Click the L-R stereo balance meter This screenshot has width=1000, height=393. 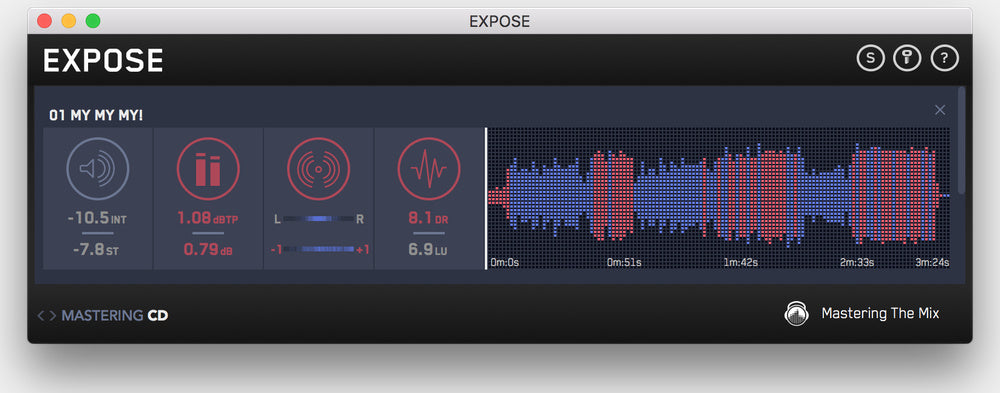point(319,219)
